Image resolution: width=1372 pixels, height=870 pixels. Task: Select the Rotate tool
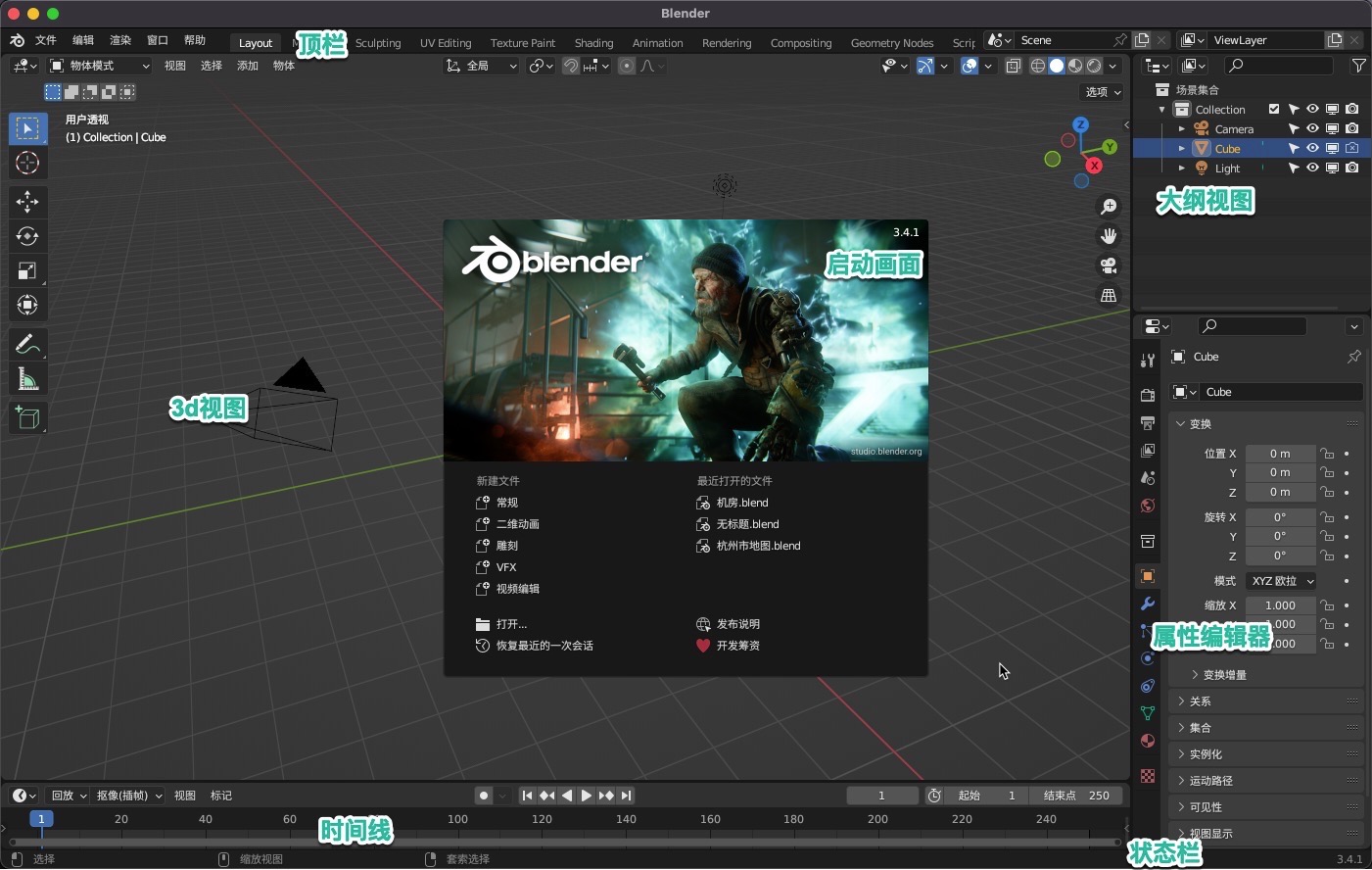coord(27,236)
